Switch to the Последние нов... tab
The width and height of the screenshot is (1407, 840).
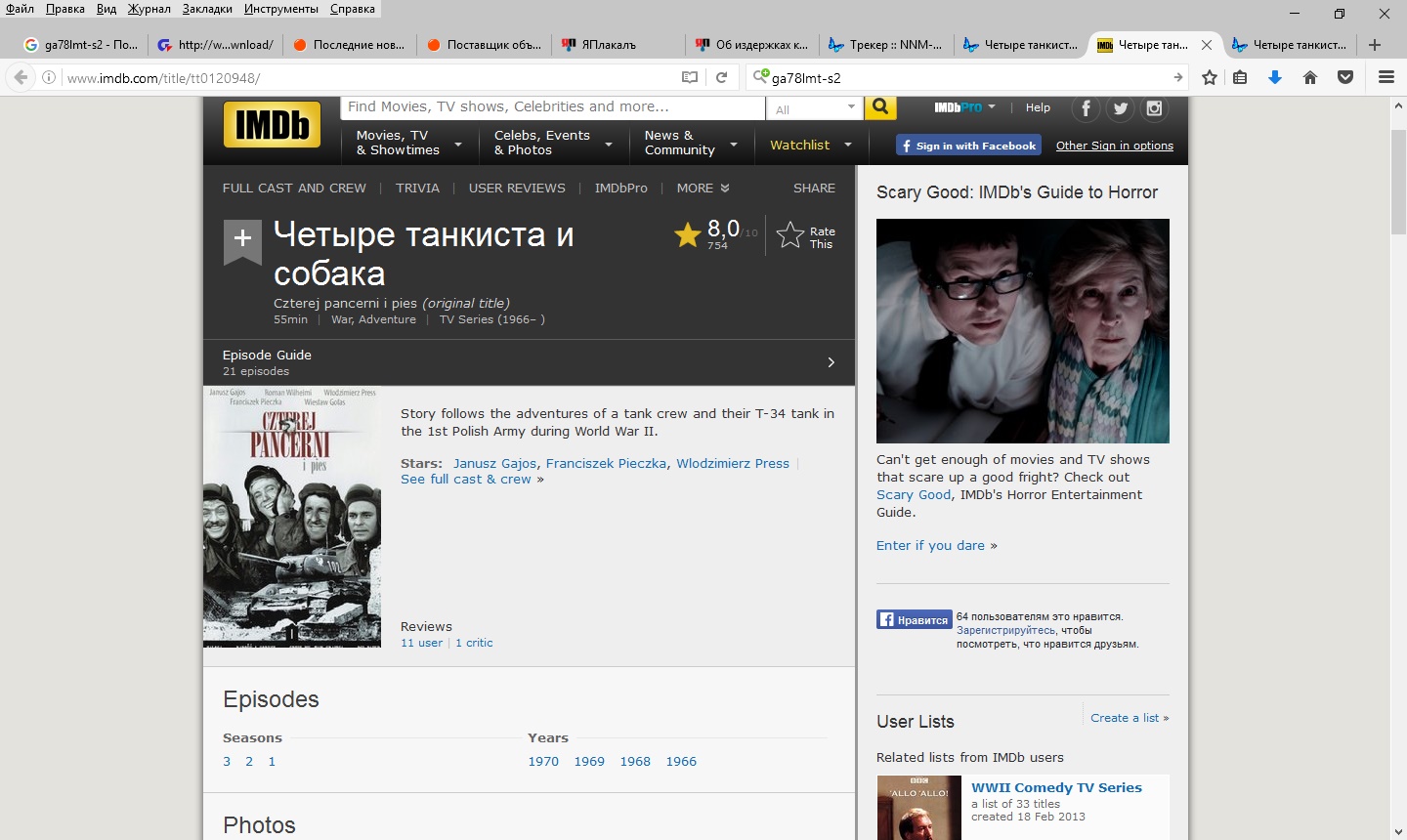(x=348, y=45)
